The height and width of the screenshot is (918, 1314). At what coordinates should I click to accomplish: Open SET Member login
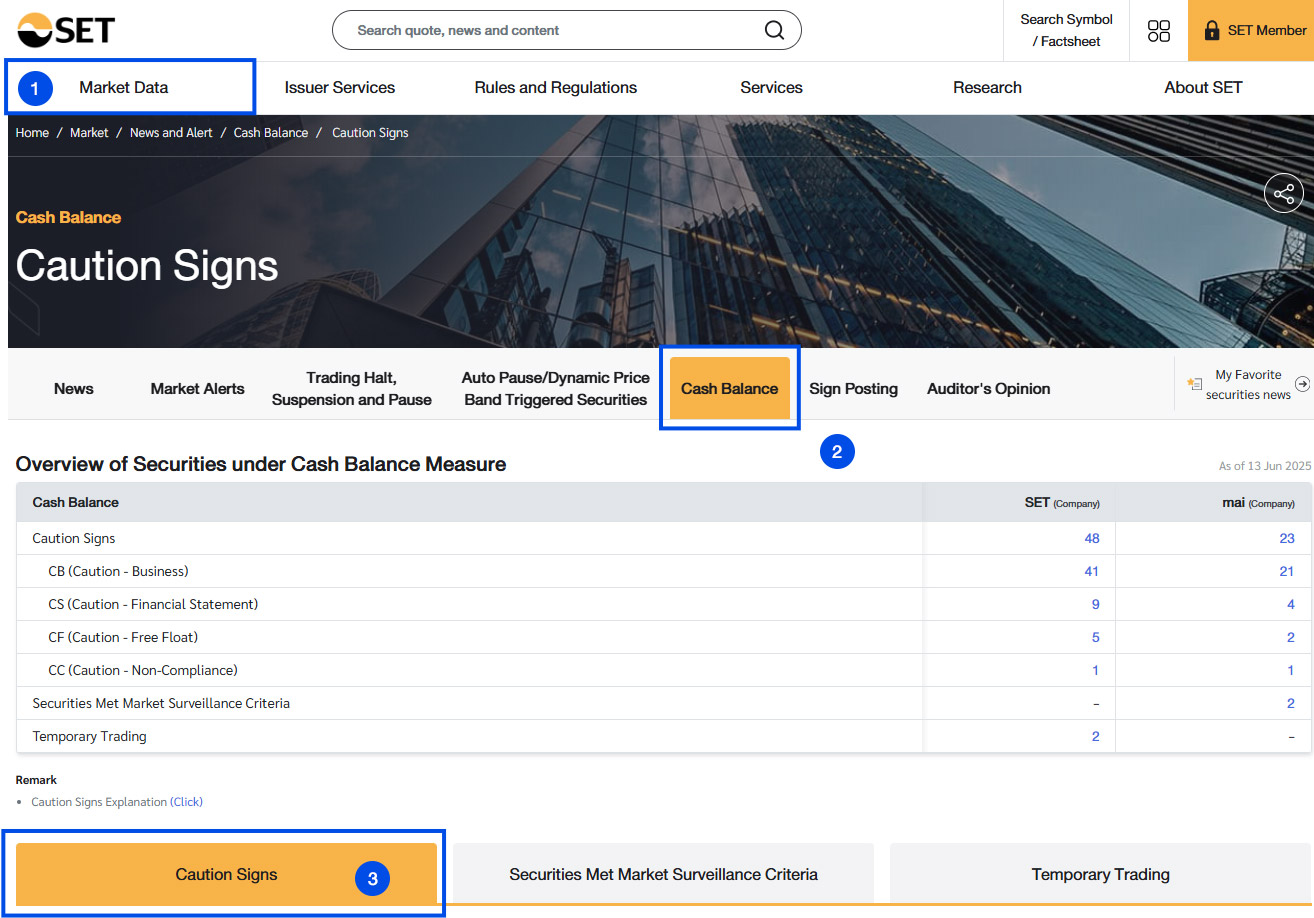[1251, 30]
